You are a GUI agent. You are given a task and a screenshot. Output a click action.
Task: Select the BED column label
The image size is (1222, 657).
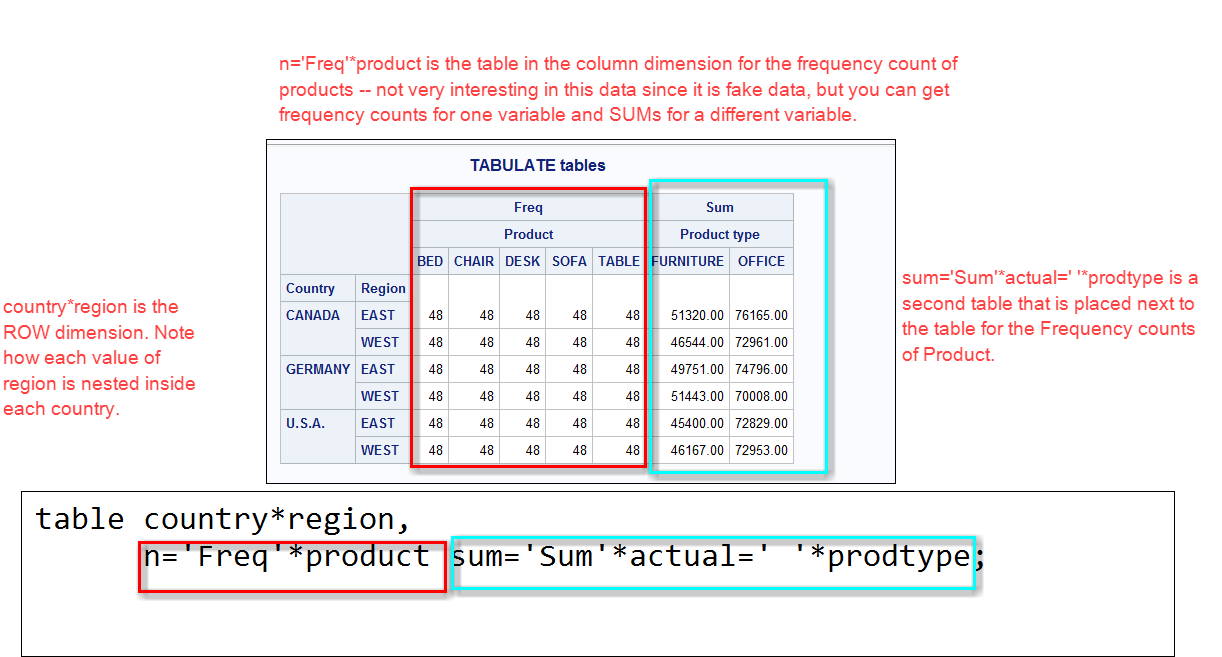tap(430, 261)
